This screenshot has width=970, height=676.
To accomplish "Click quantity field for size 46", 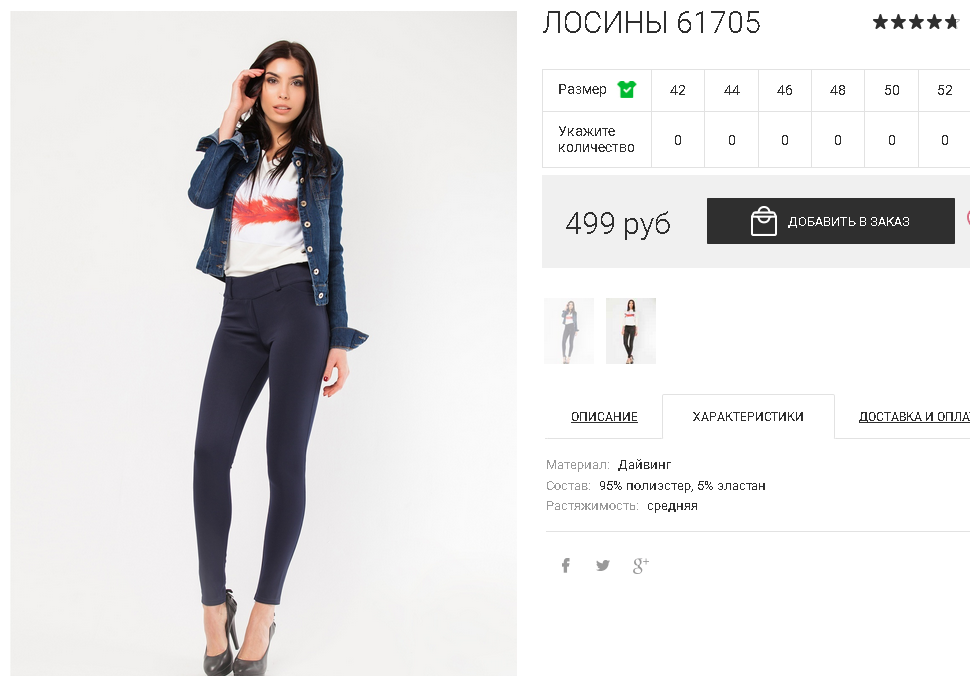I will [784, 140].
